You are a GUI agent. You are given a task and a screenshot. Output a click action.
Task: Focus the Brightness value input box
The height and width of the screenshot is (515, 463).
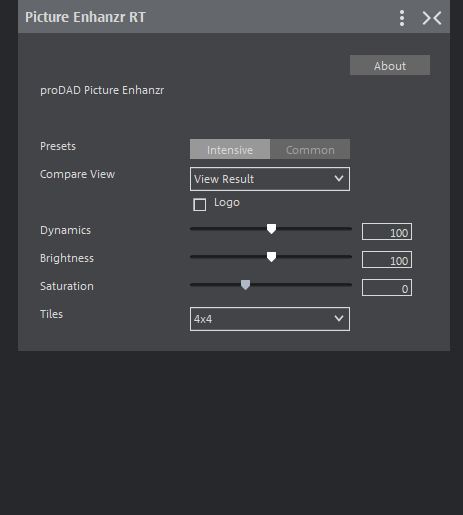[387, 260]
